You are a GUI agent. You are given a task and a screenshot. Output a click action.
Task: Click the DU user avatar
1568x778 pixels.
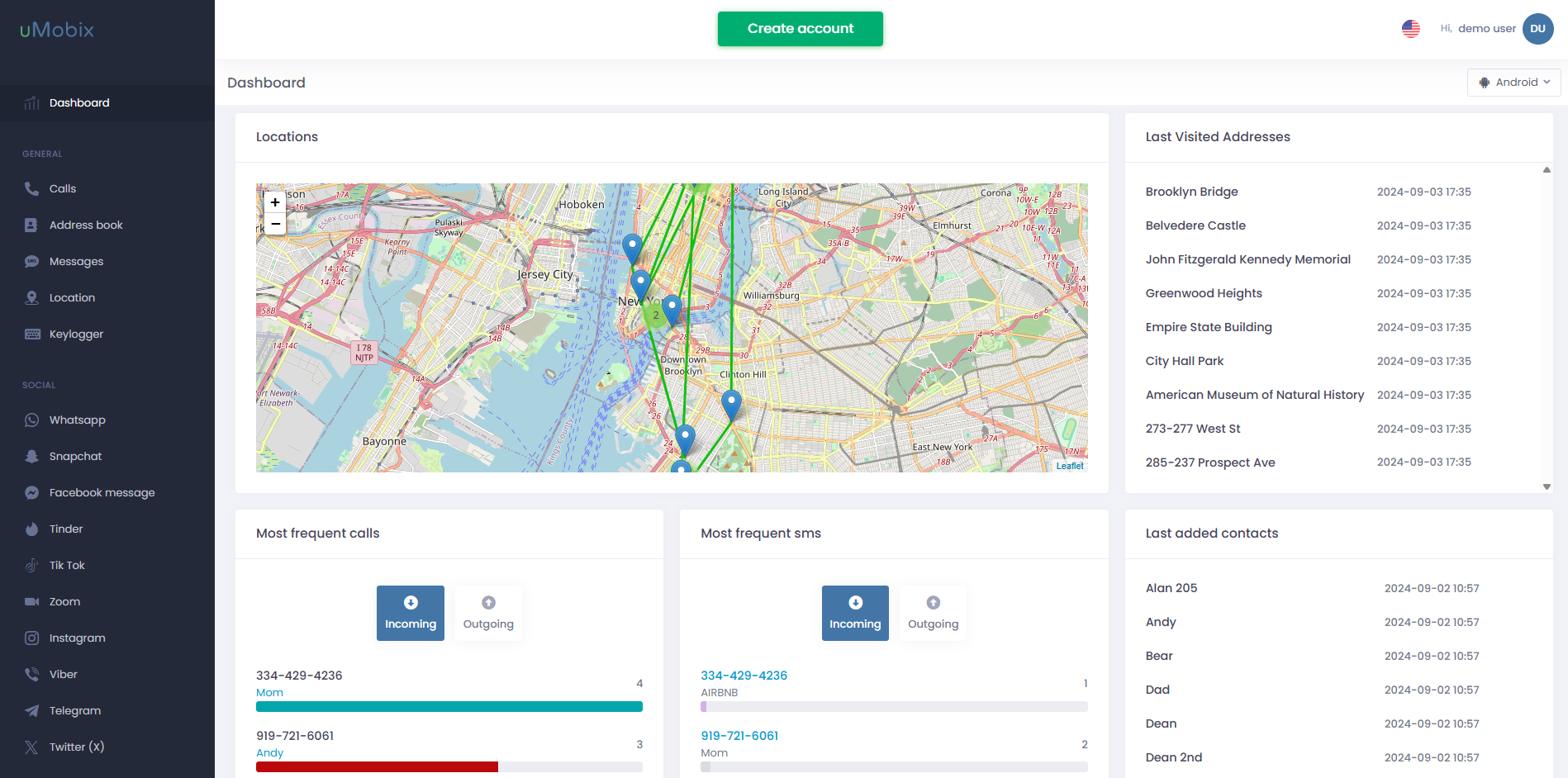(x=1538, y=29)
